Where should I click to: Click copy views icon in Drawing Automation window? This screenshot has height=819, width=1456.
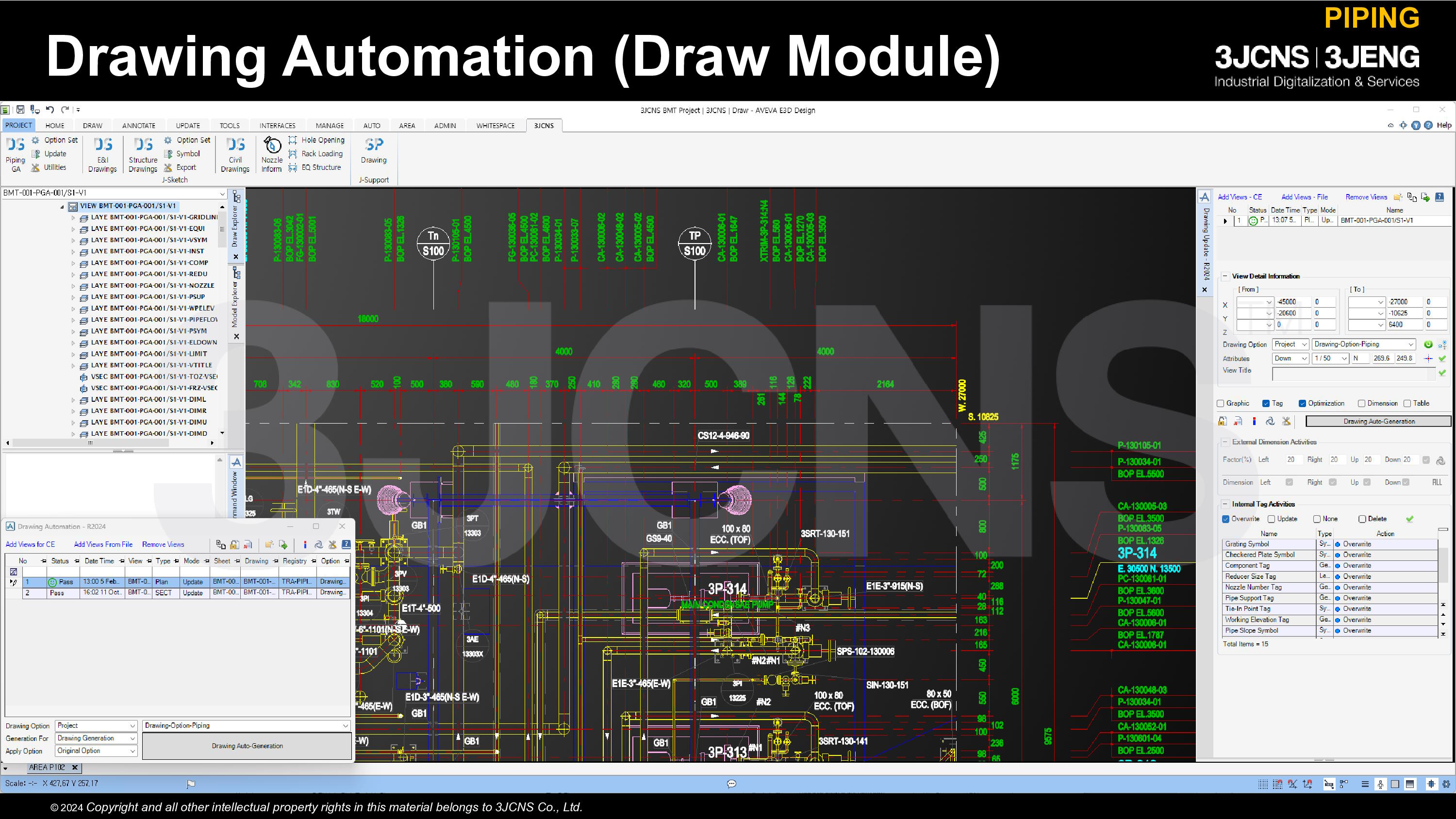221,544
